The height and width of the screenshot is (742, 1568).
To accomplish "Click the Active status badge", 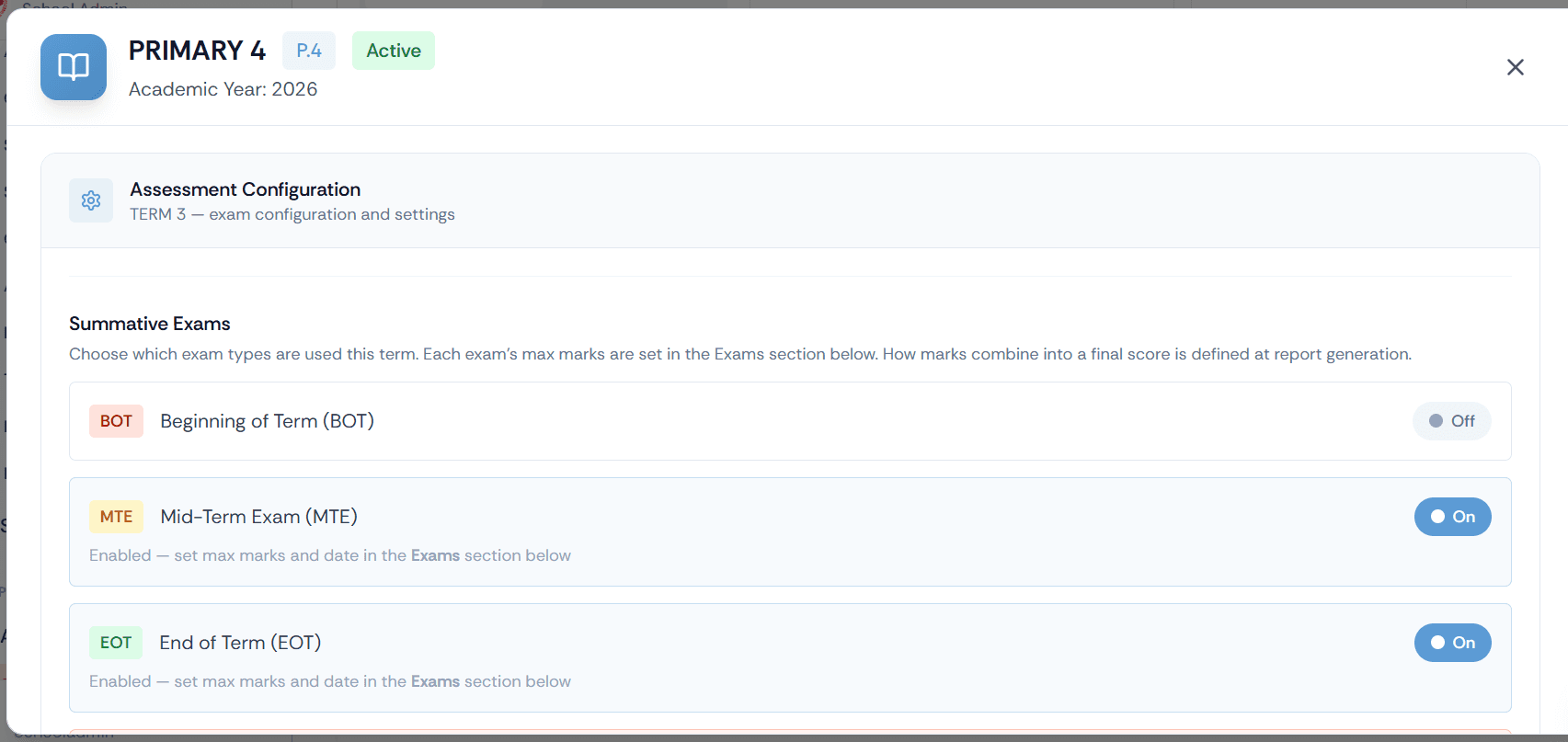I will click(394, 51).
